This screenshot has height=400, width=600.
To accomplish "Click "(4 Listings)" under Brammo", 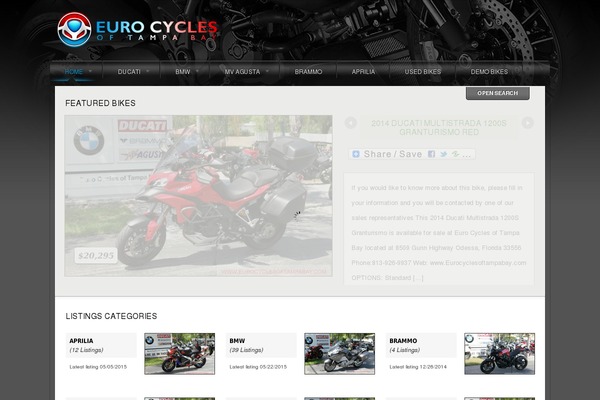I will click(x=404, y=350).
